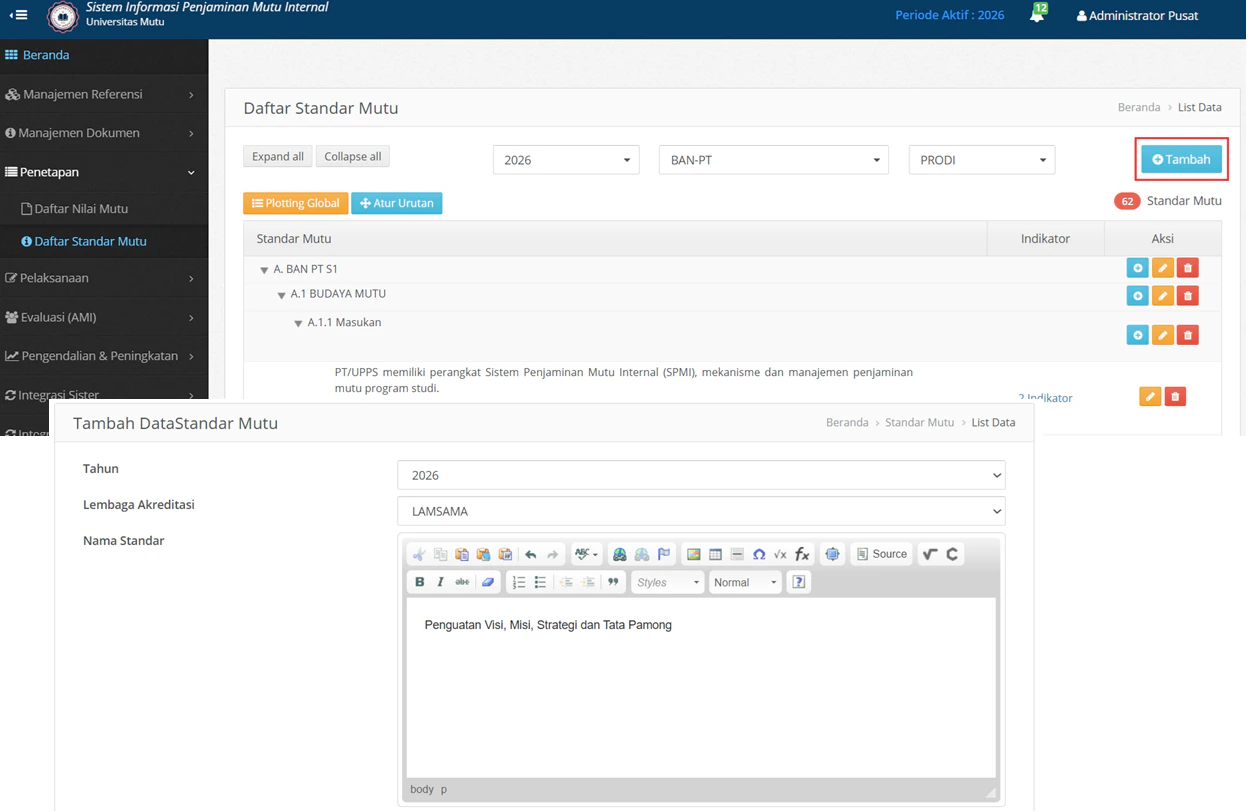The image size is (1251, 812).
Task: Insert a horizontal line in the editor
Action: click(737, 554)
